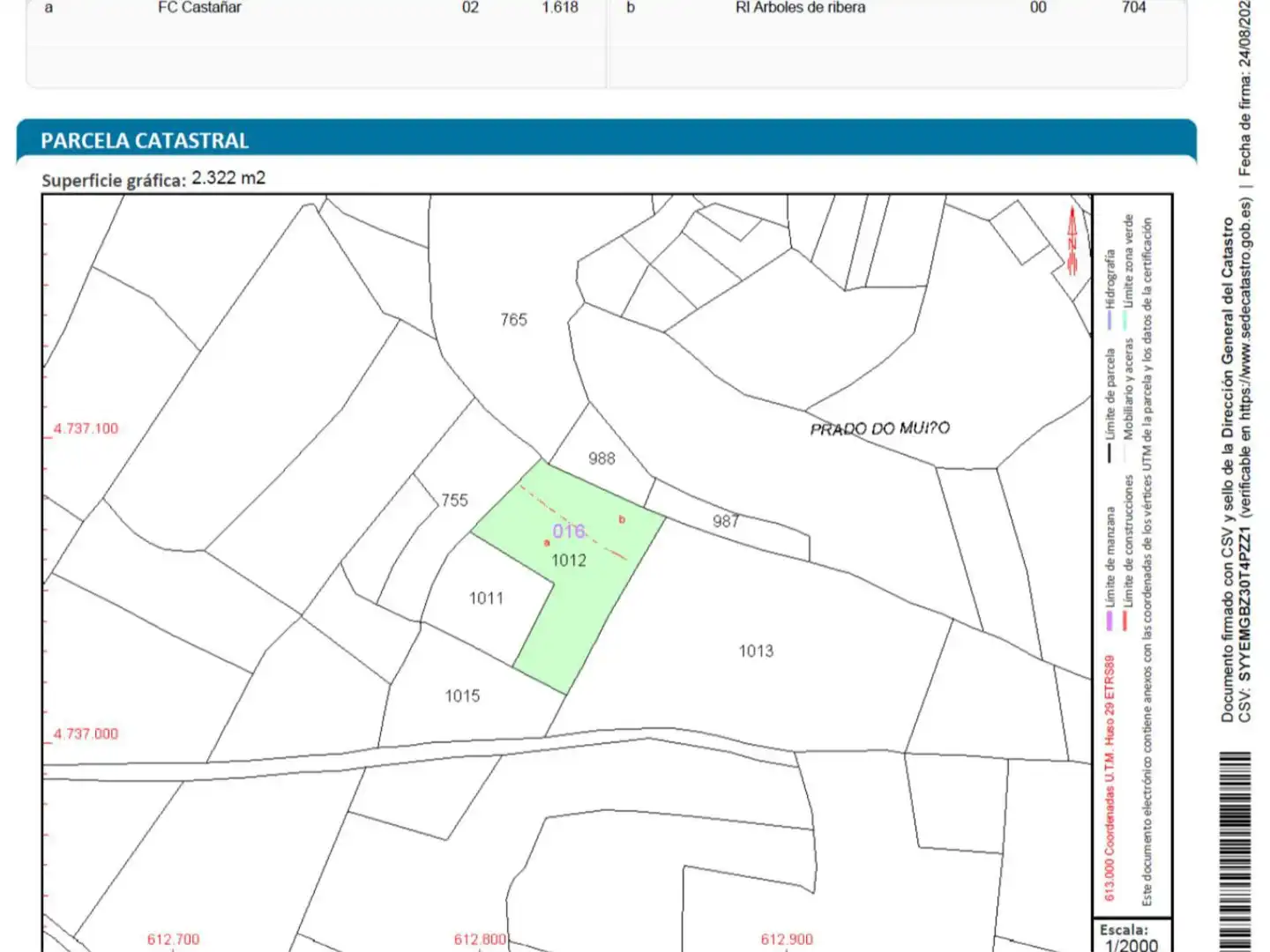Click the Límite de construcciones legend entry

click(x=1127, y=554)
